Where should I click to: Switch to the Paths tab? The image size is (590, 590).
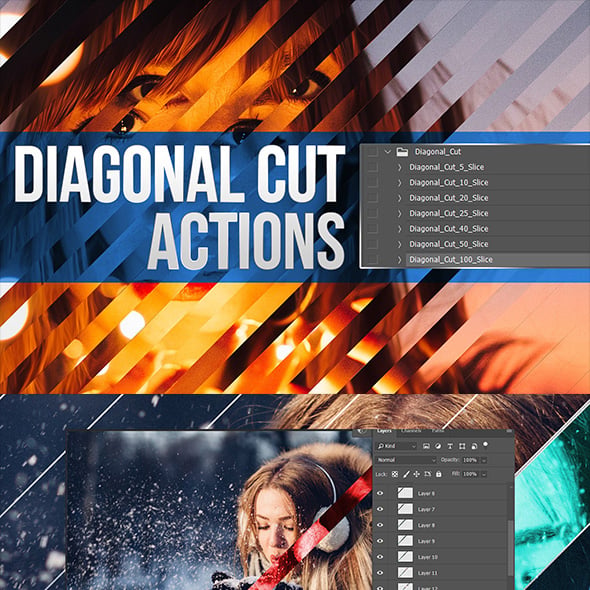(438, 431)
